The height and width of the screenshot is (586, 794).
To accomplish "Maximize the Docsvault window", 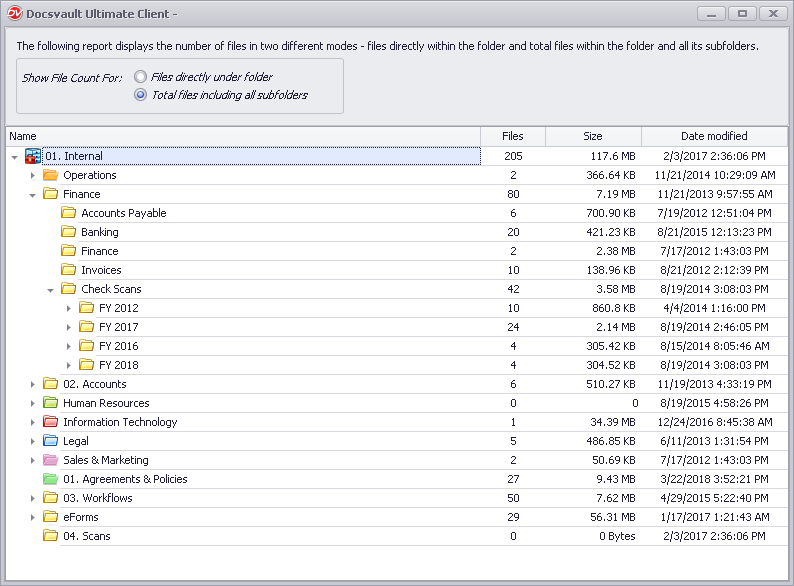I will (741, 13).
